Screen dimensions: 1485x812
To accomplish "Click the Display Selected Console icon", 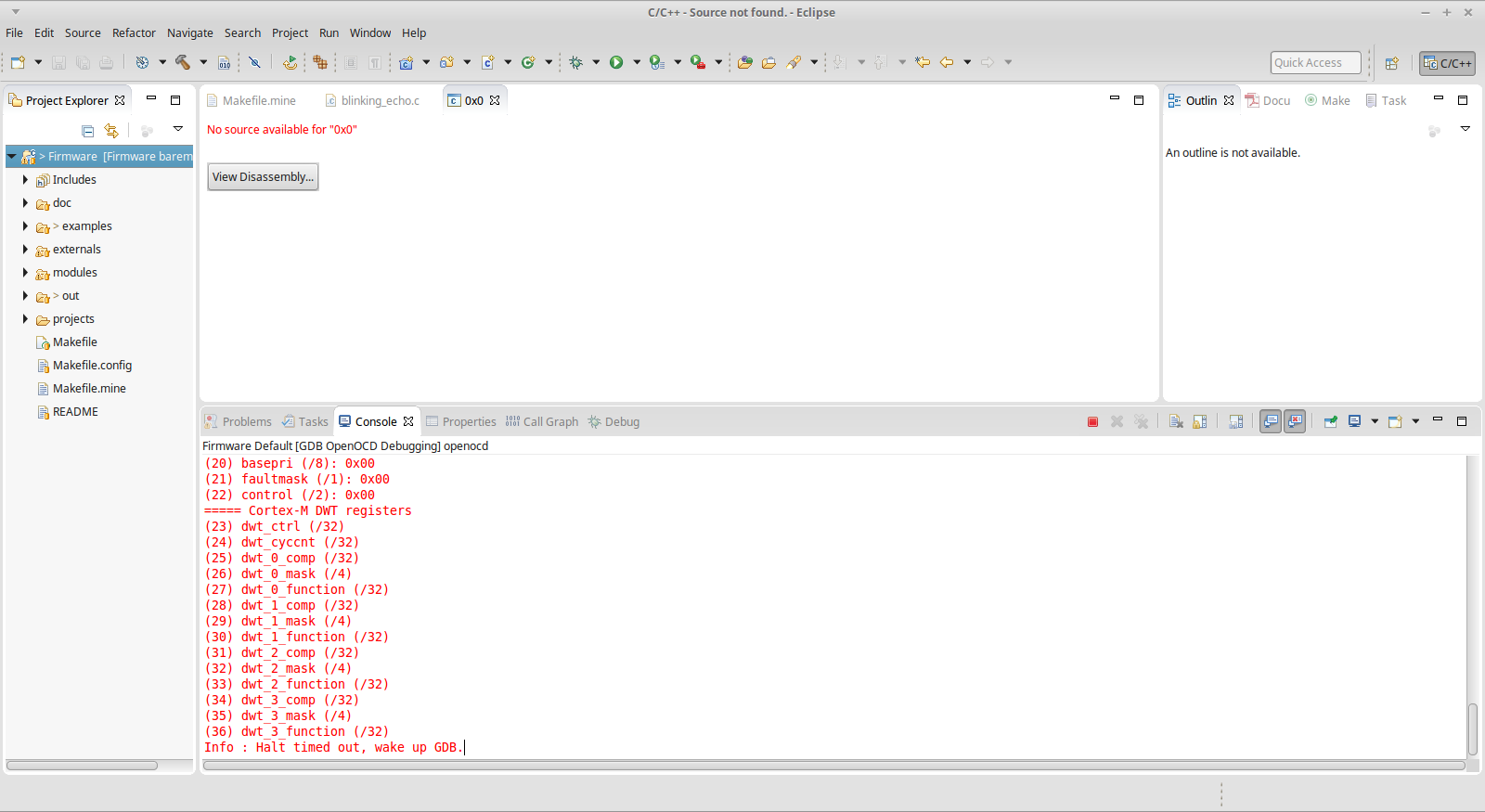I will (x=1354, y=421).
